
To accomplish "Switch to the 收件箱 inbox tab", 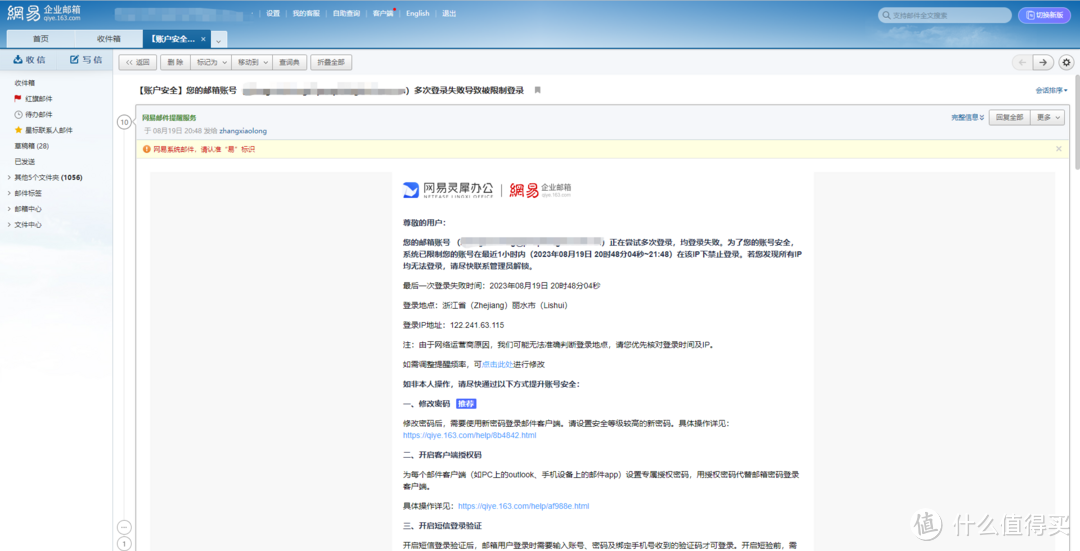I will 109,39.
